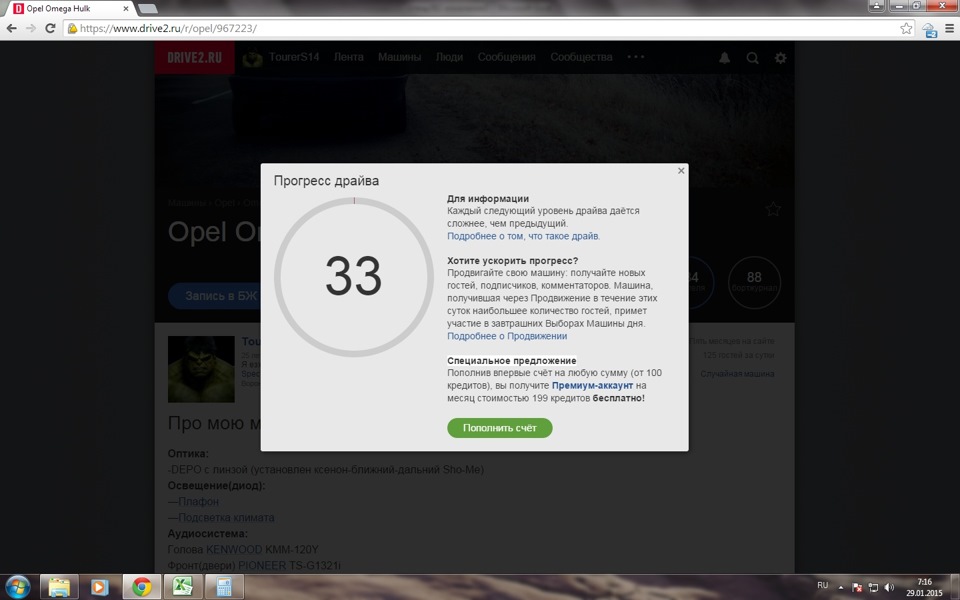Viewport: 960px width, 600px height.
Task: Click the TourerS14 avatar in site header
Action: (x=252, y=58)
